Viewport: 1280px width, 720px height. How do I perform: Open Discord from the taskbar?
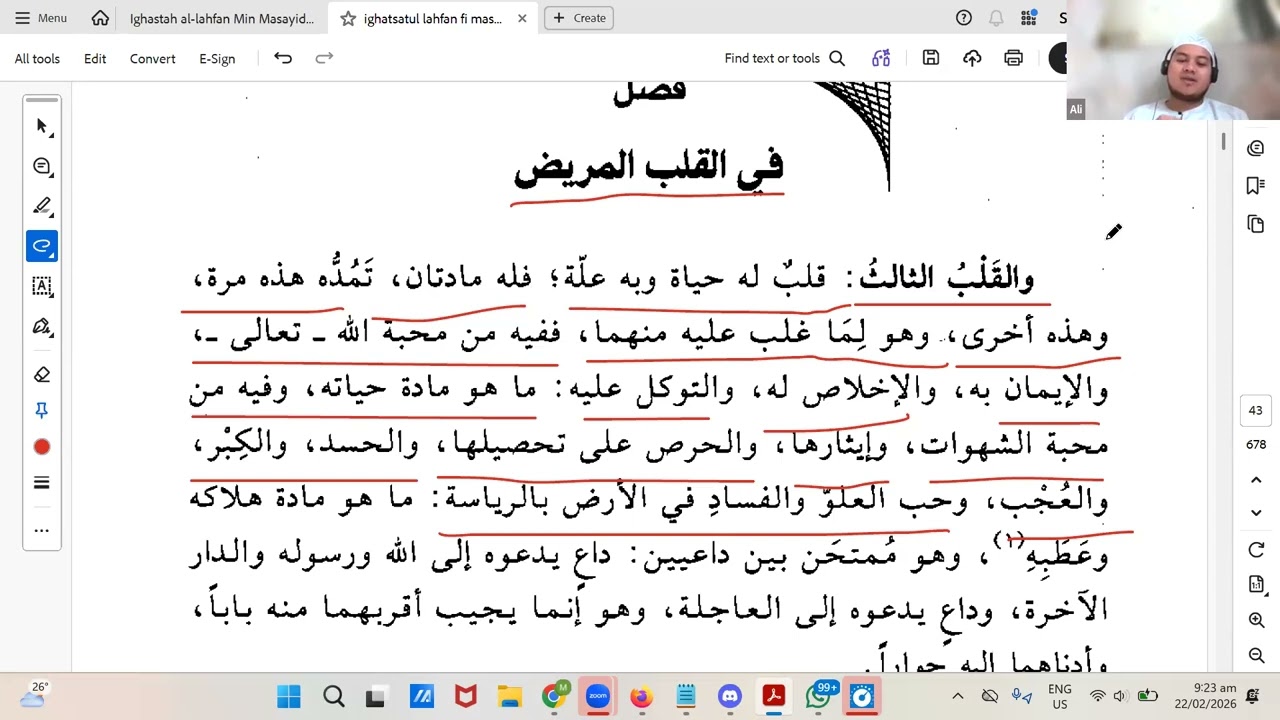point(729,696)
